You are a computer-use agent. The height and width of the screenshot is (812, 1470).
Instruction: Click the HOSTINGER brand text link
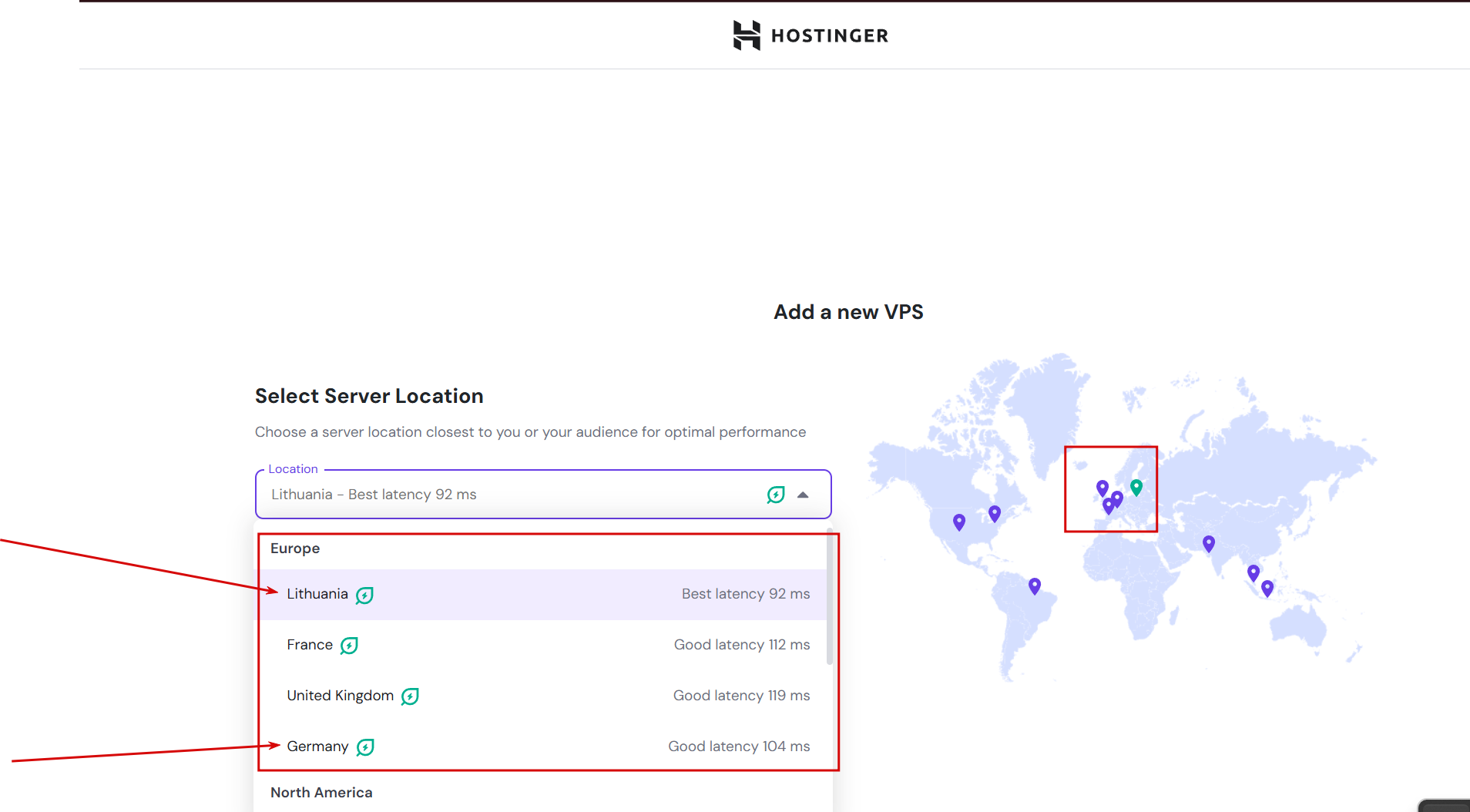pos(830,35)
